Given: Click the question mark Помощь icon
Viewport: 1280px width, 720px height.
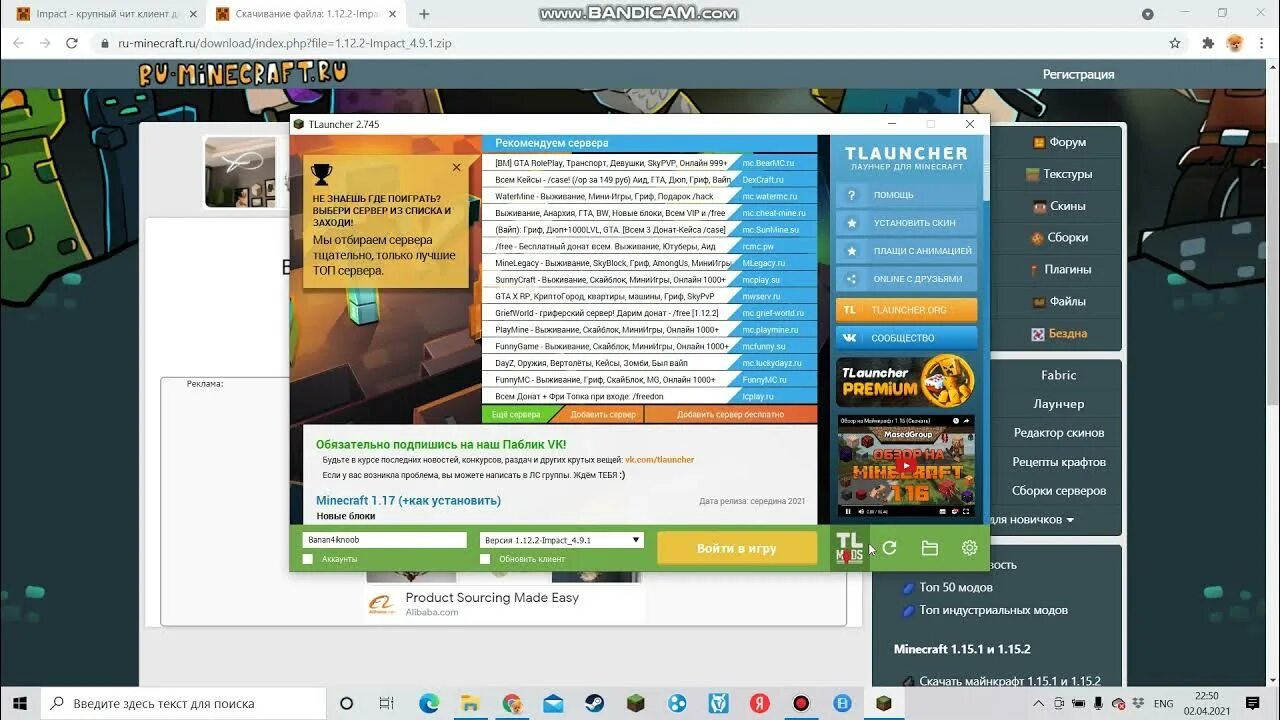Looking at the screenshot, I should coord(851,195).
